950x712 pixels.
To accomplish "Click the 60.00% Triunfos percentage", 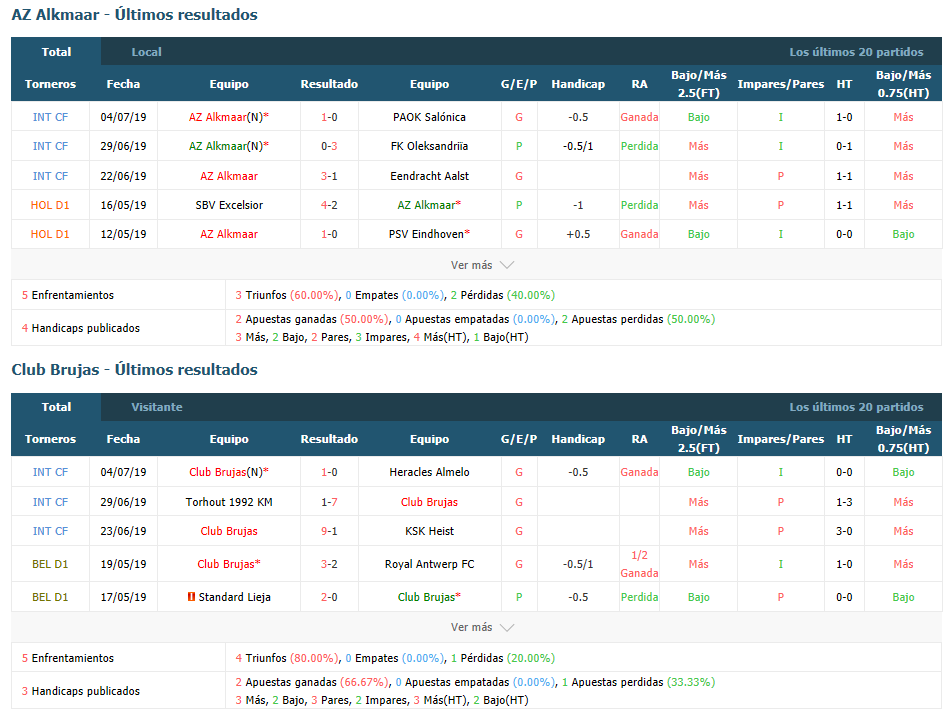I will (x=314, y=295).
